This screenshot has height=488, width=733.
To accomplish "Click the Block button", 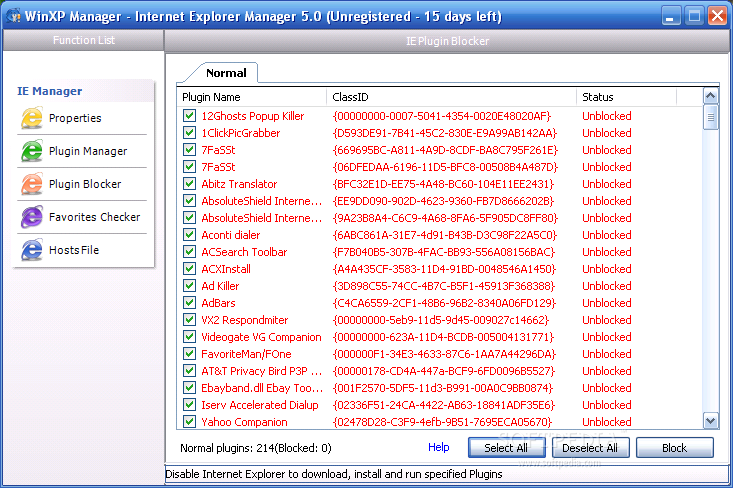I will click(x=674, y=448).
